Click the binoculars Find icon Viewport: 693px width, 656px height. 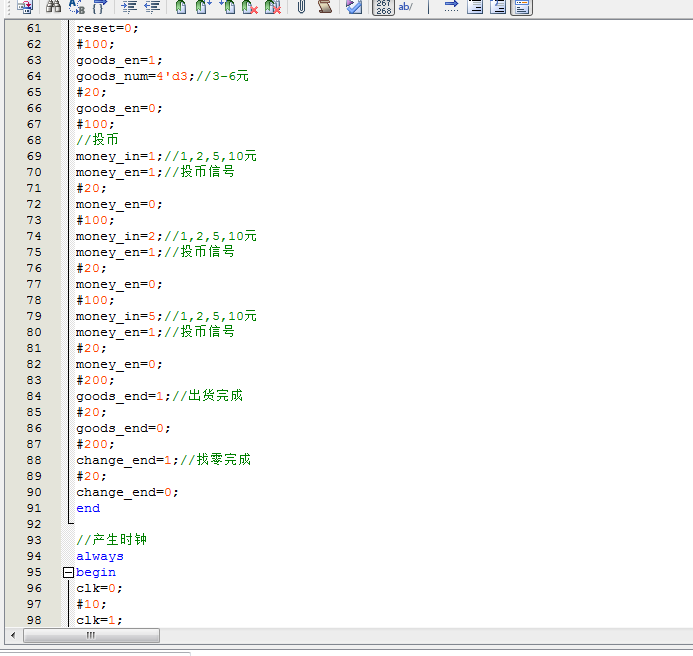click(53, 7)
